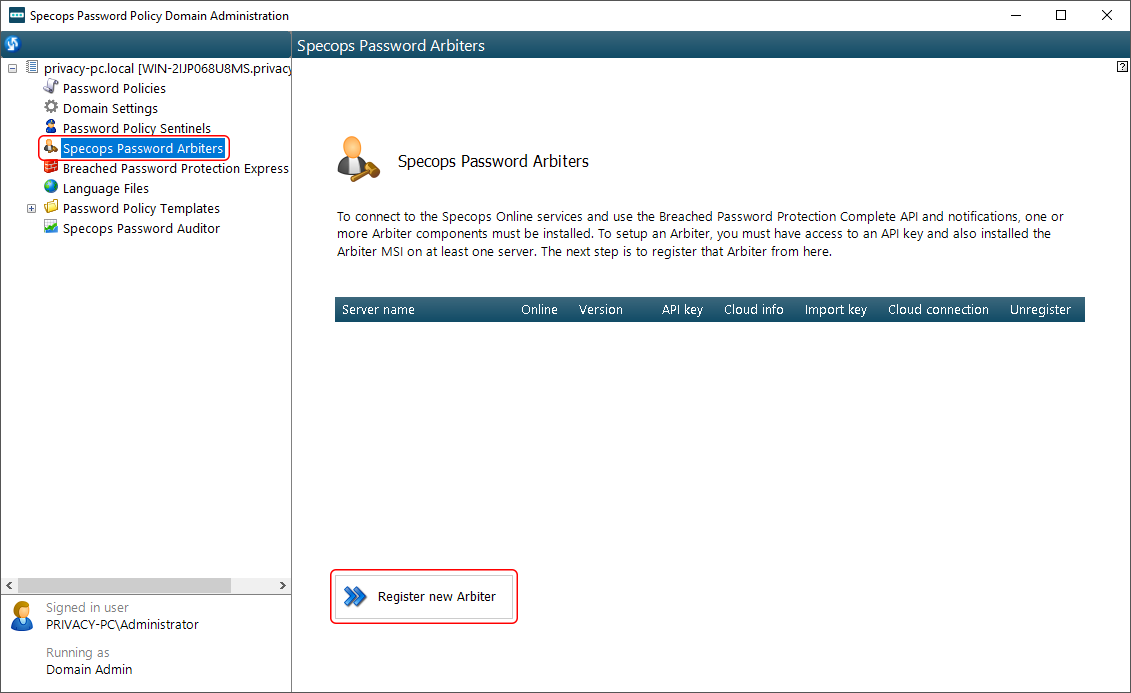This screenshot has width=1131, height=693.
Task: Click the Version column header
Action: pos(601,309)
